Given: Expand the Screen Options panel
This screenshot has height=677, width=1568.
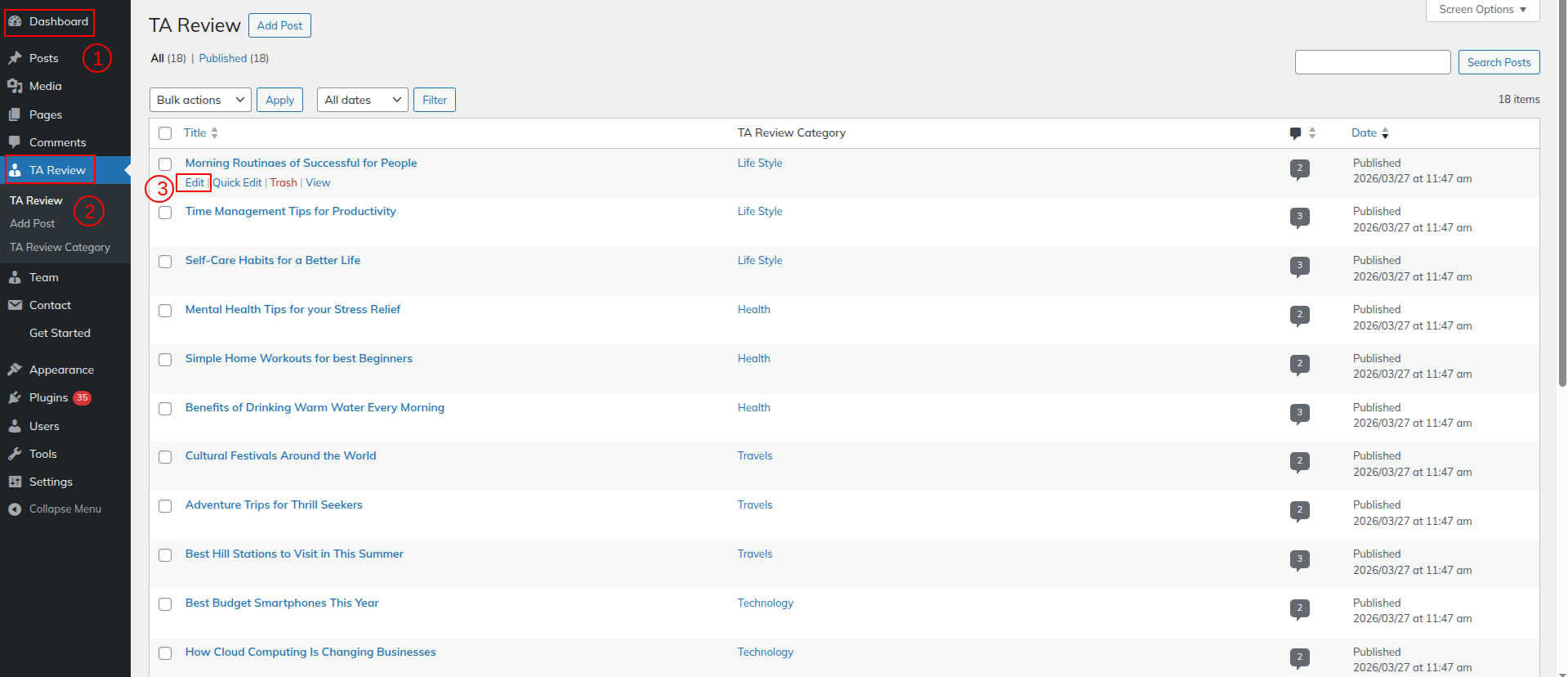Looking at the screenshot, I should (x=1482, y=10).
